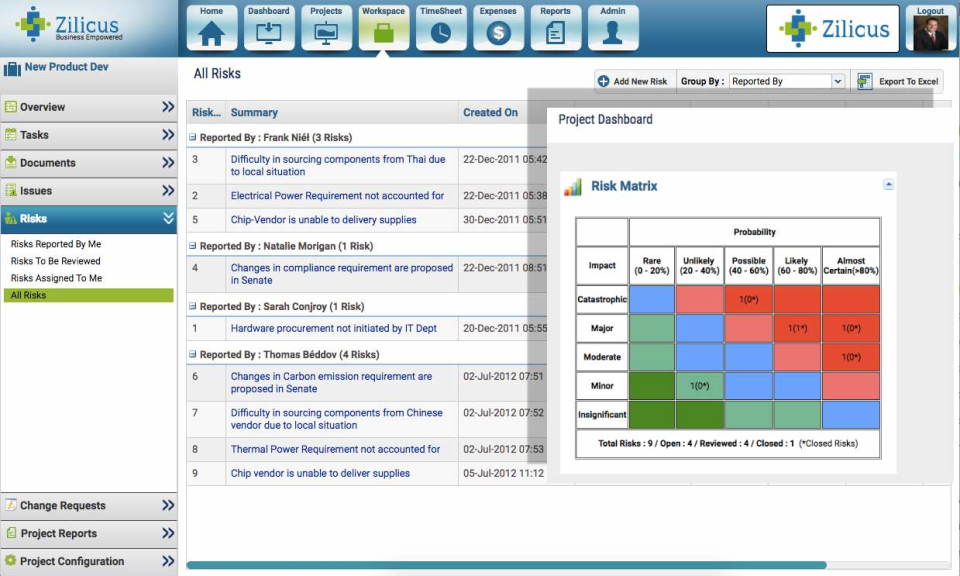Select the Home navigation icon
The image size is (960, 576).
(210, 33)
